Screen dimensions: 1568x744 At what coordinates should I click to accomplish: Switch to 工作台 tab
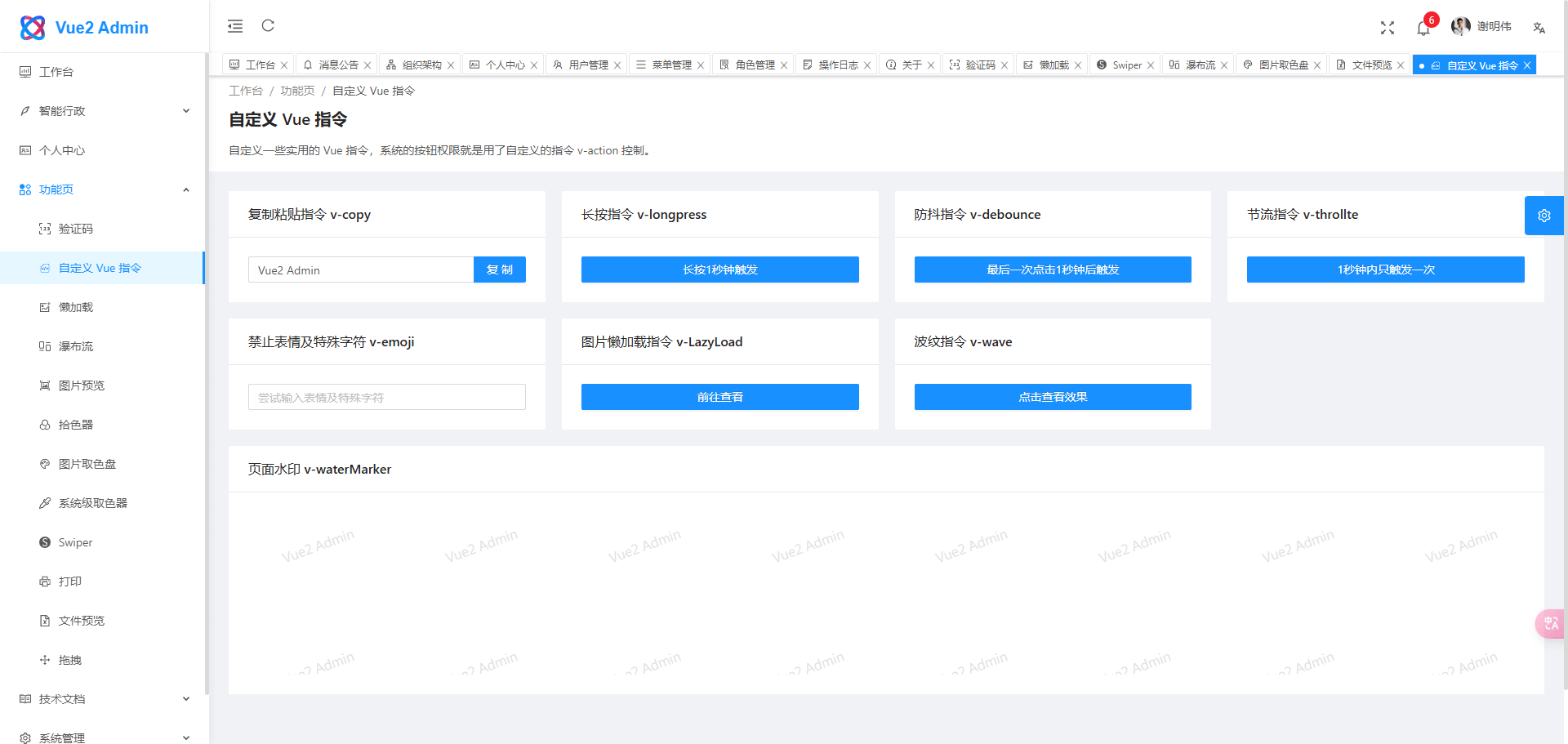coord(260,65)
